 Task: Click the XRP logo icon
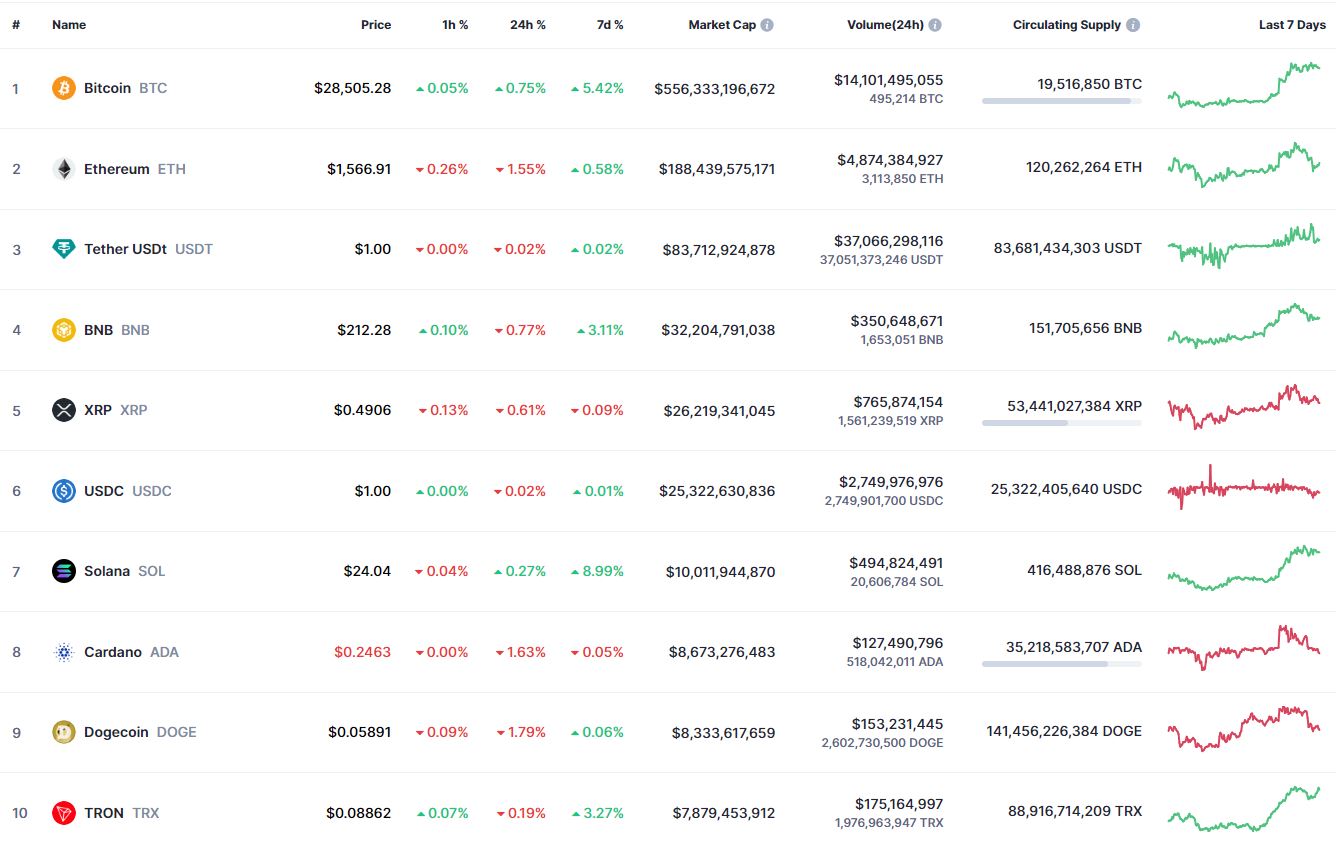pyautogui.click(x=64, y=410)
